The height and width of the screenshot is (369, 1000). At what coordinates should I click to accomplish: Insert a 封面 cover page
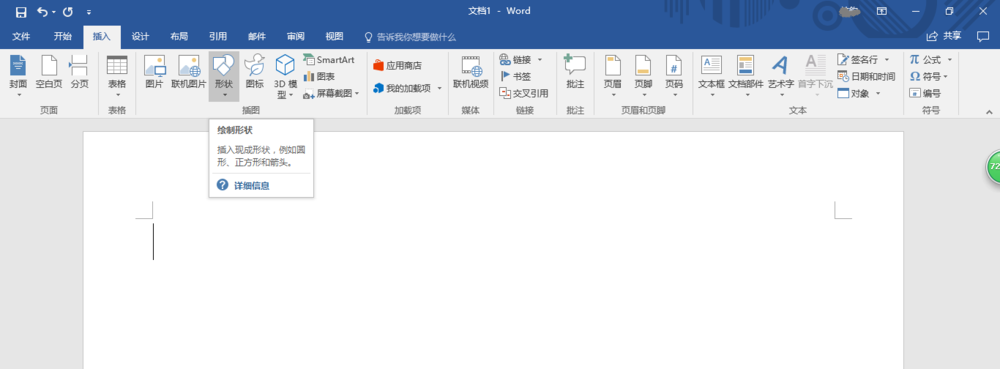(18, 75)
